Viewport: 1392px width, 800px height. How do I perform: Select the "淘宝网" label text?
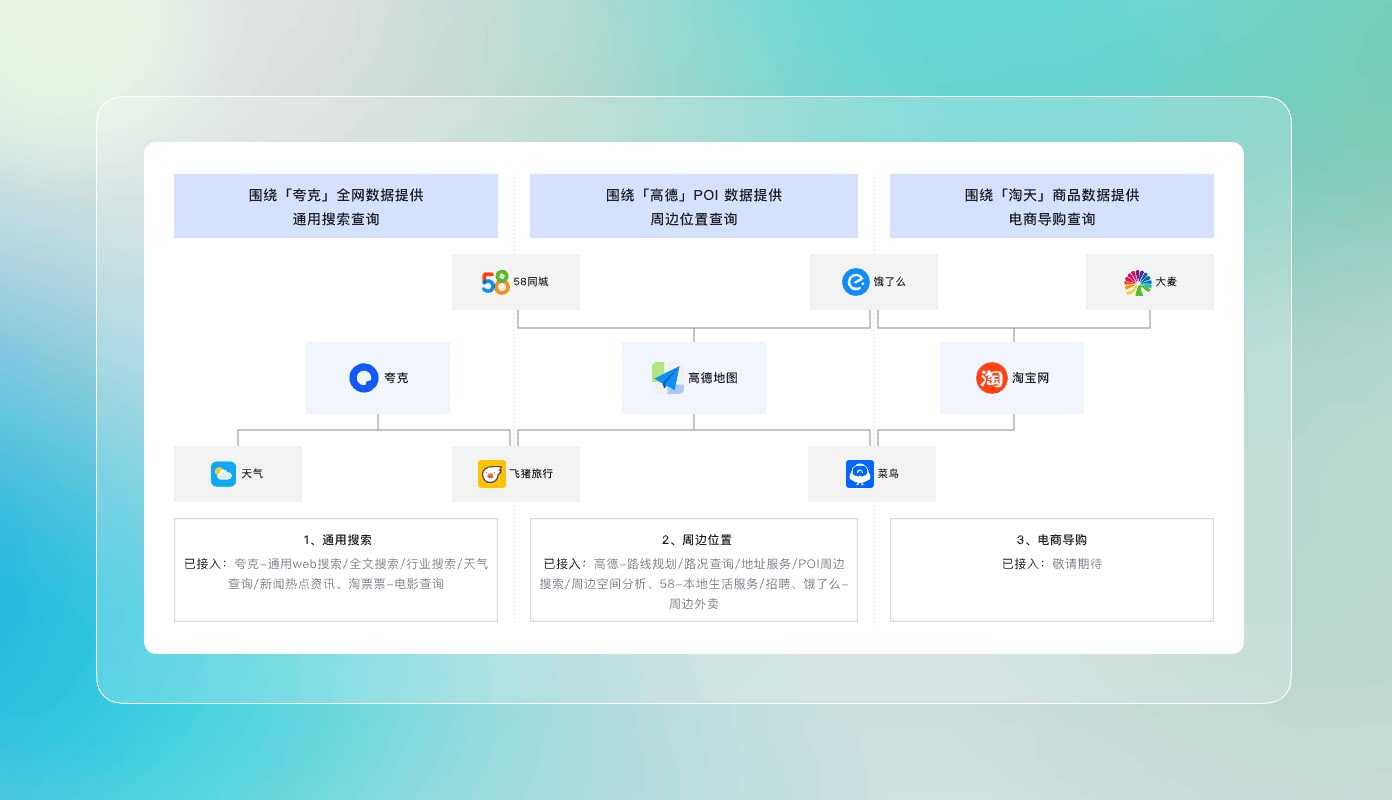coord(1030,378)
